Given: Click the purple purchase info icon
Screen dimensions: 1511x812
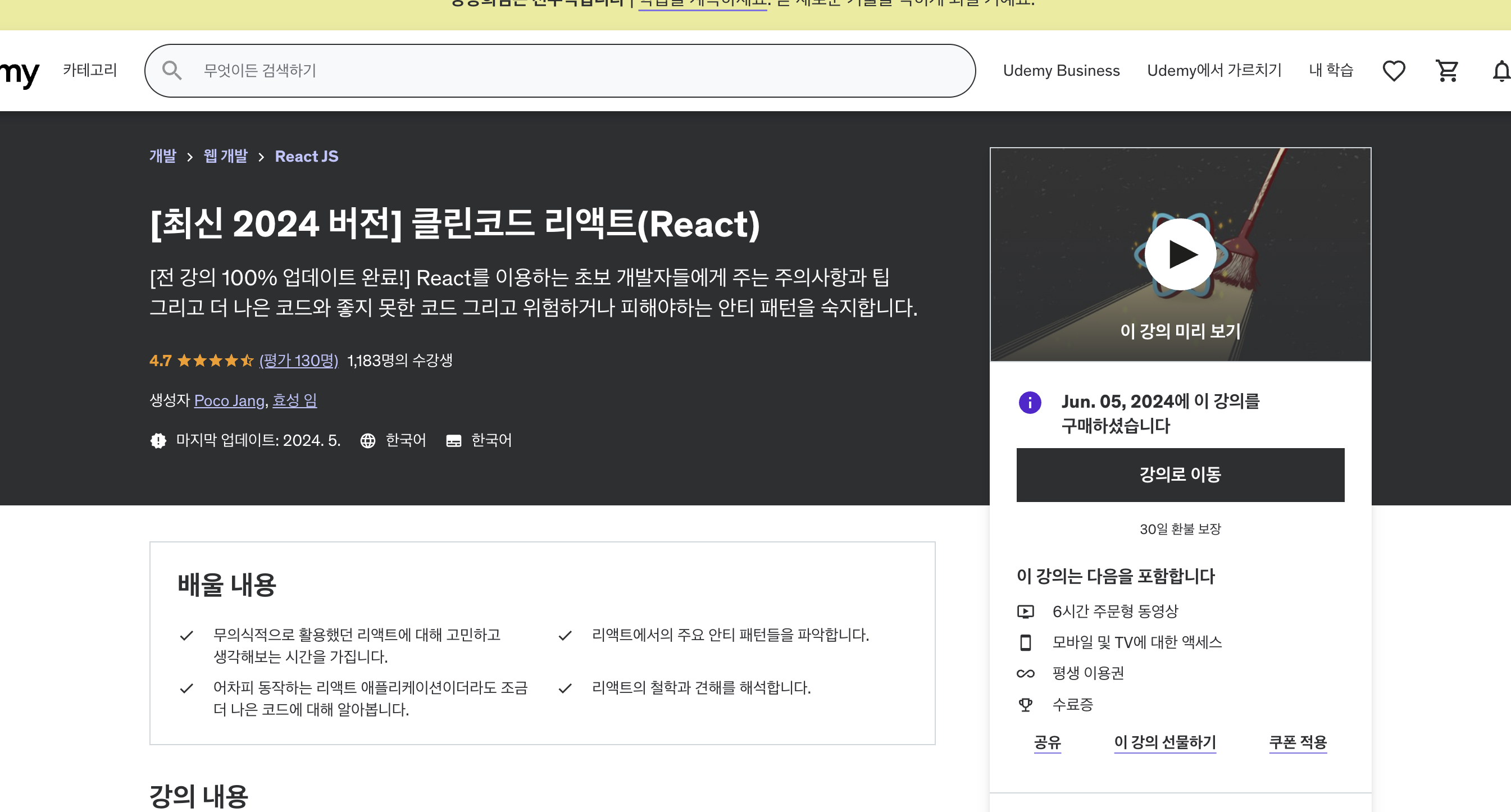Looking at the screenshot, I should tap(1030, 403).
